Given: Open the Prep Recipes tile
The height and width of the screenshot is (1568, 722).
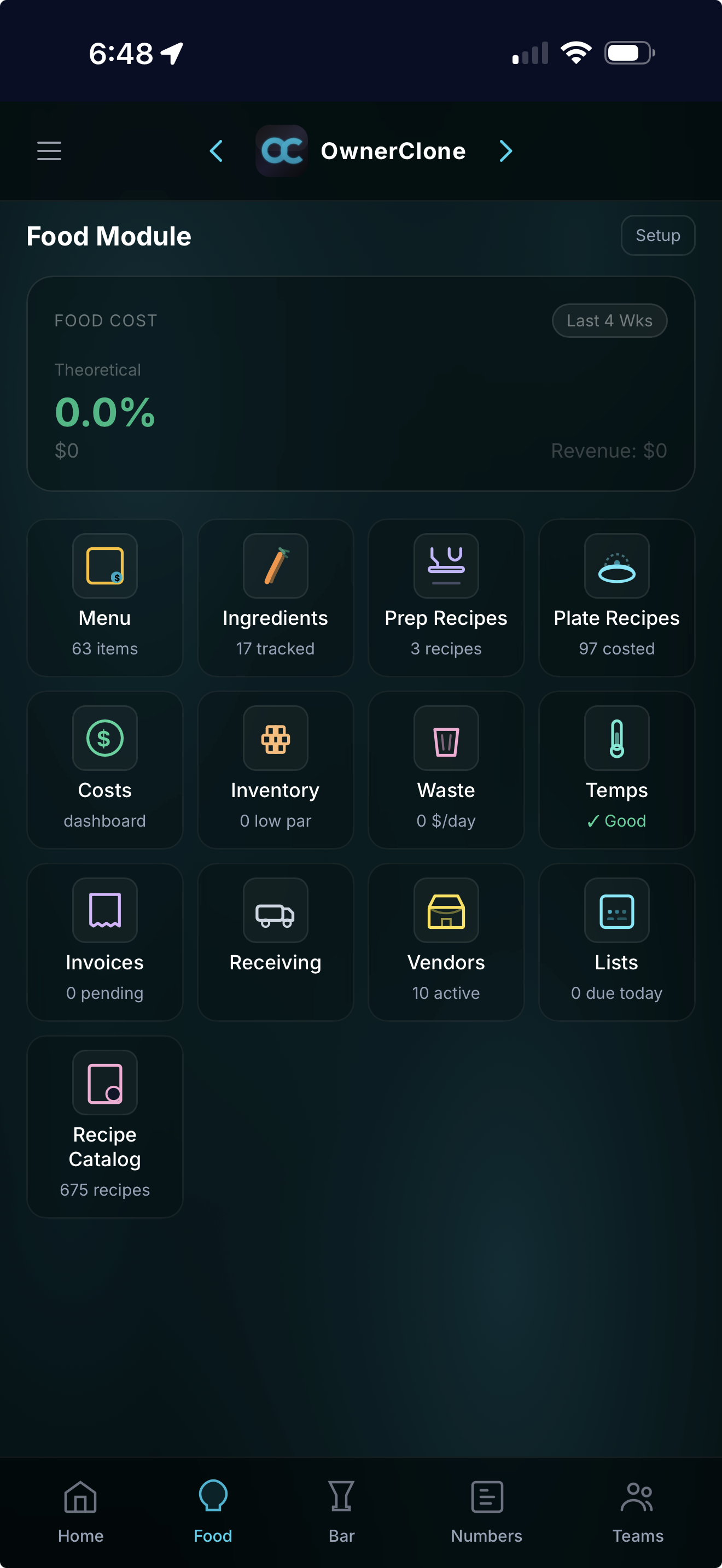Looking at the screenshot, I should coord(446,598).
